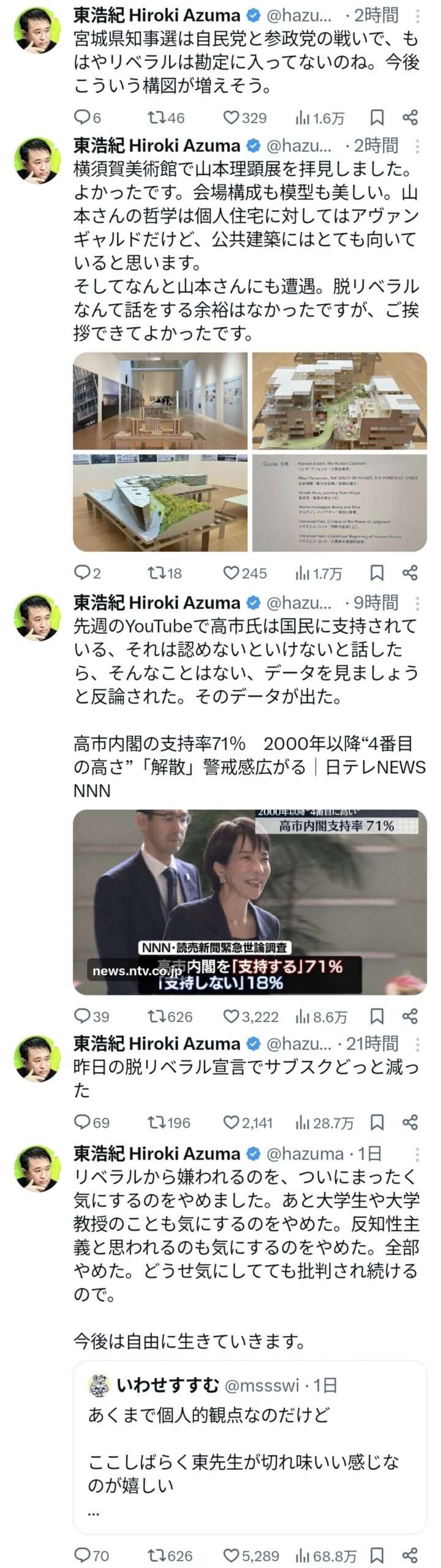Open more options on the 9時間 tweet

coord(418,603)
